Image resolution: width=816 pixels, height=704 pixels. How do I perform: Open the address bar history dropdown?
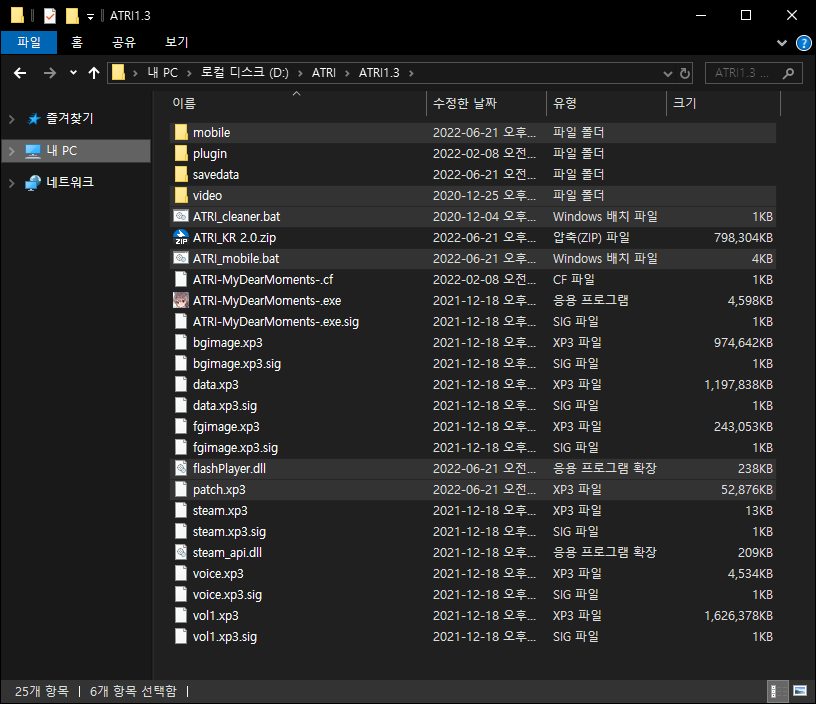coord(668,74)
